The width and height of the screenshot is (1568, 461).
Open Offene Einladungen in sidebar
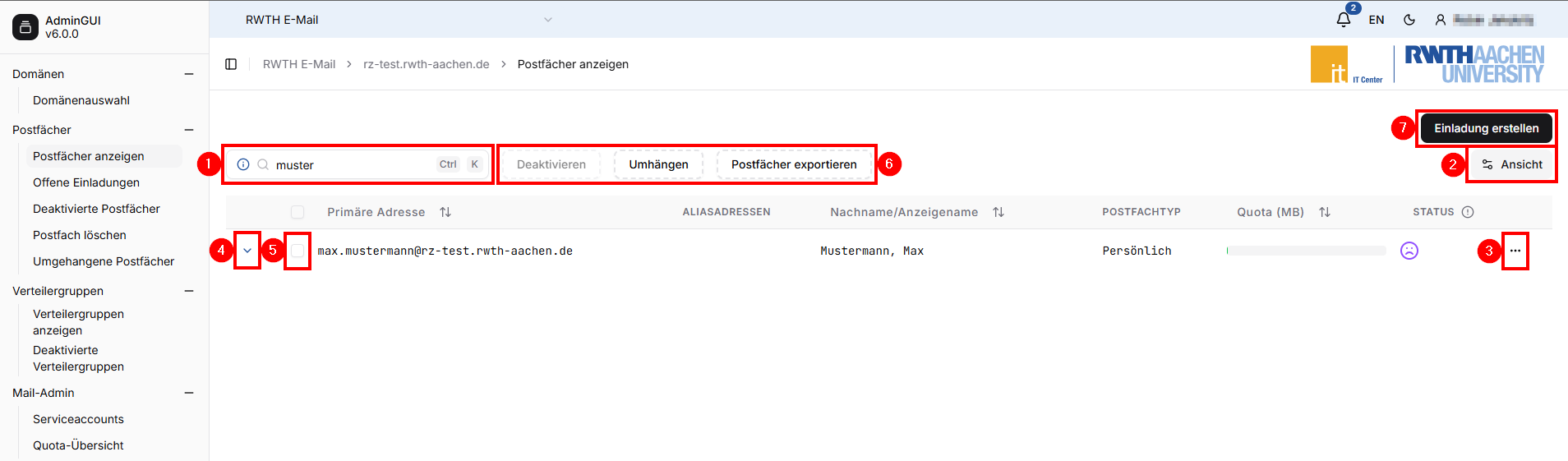(x=86, y=182)
